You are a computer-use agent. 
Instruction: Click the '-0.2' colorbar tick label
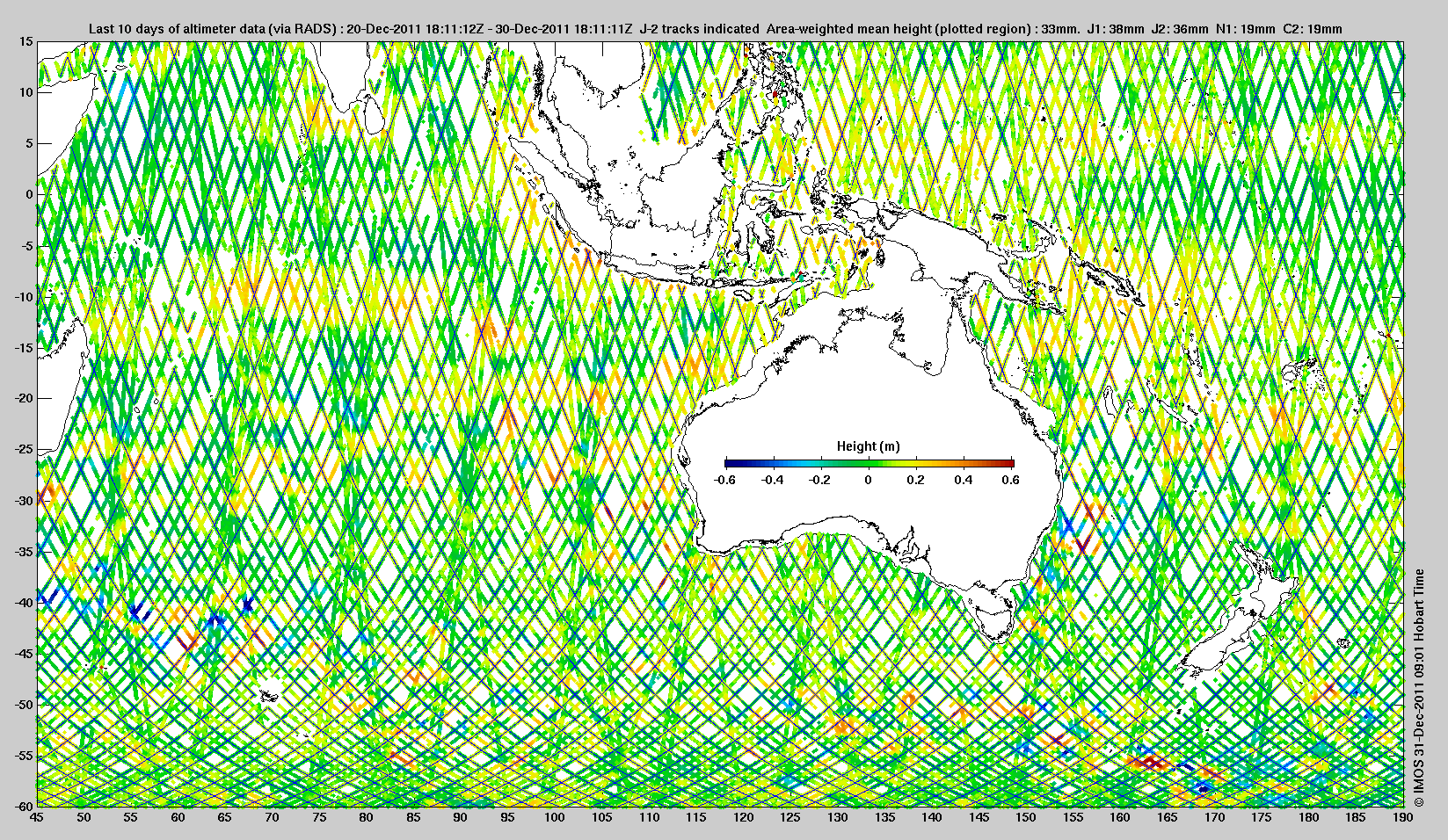coord(821,480)
